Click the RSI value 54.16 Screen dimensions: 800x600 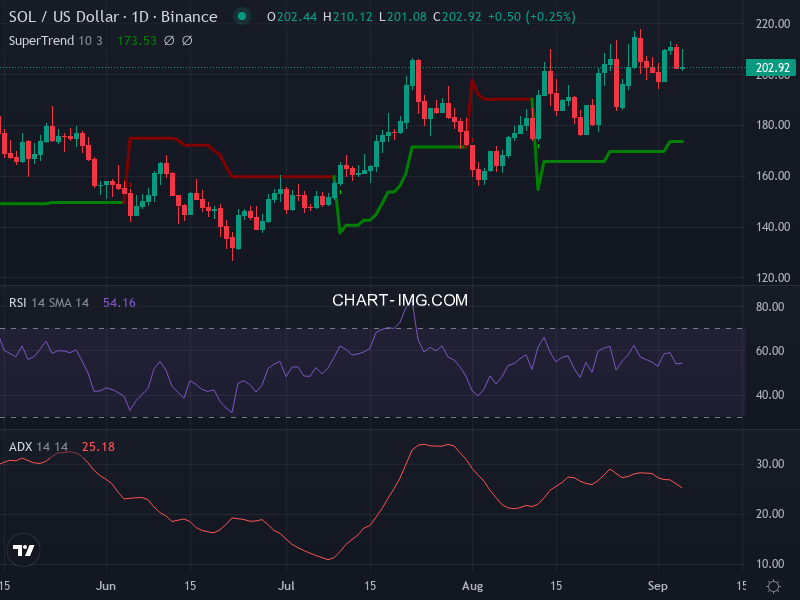coord(119,302)
